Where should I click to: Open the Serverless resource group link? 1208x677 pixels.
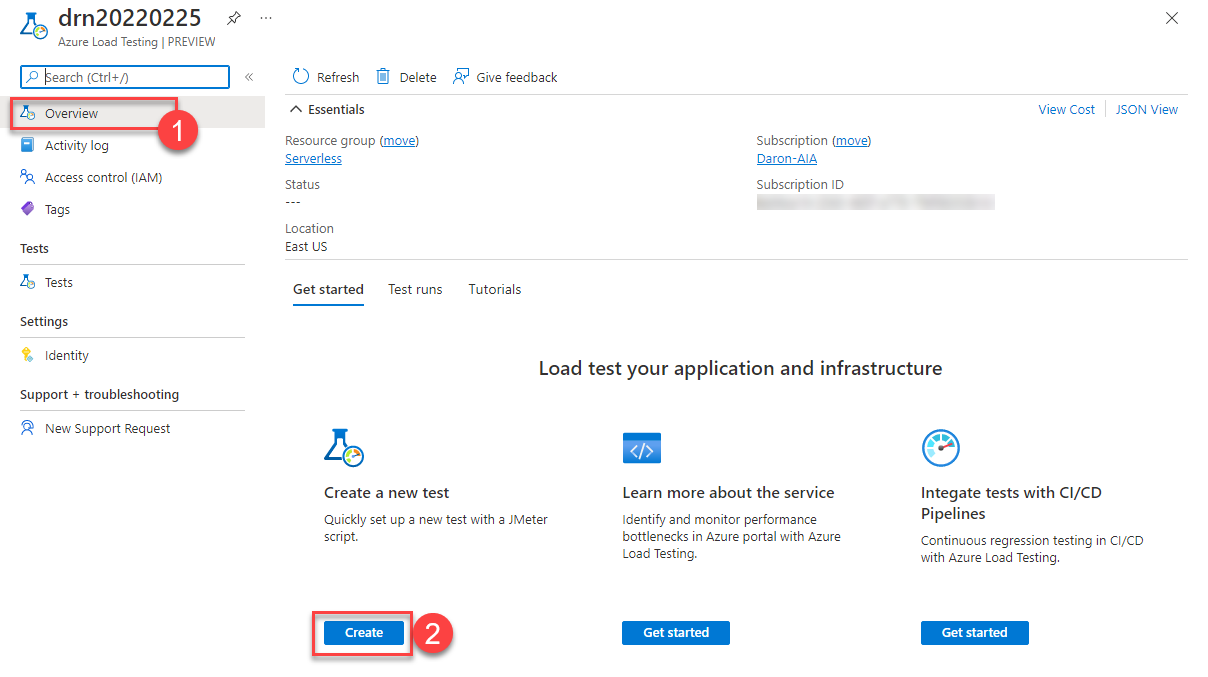point(313,158)
